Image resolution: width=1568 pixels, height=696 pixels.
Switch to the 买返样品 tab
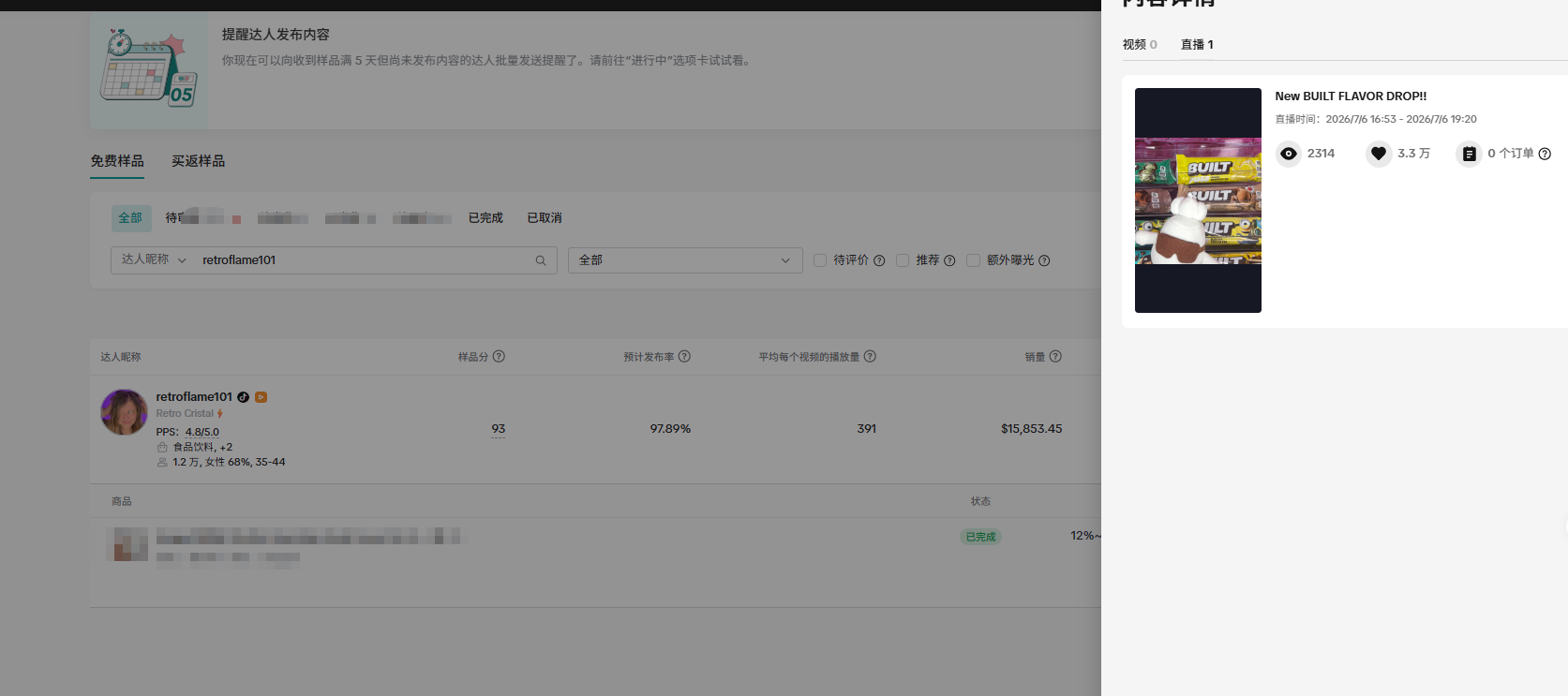pyautogui.click(x=198, y=161)
